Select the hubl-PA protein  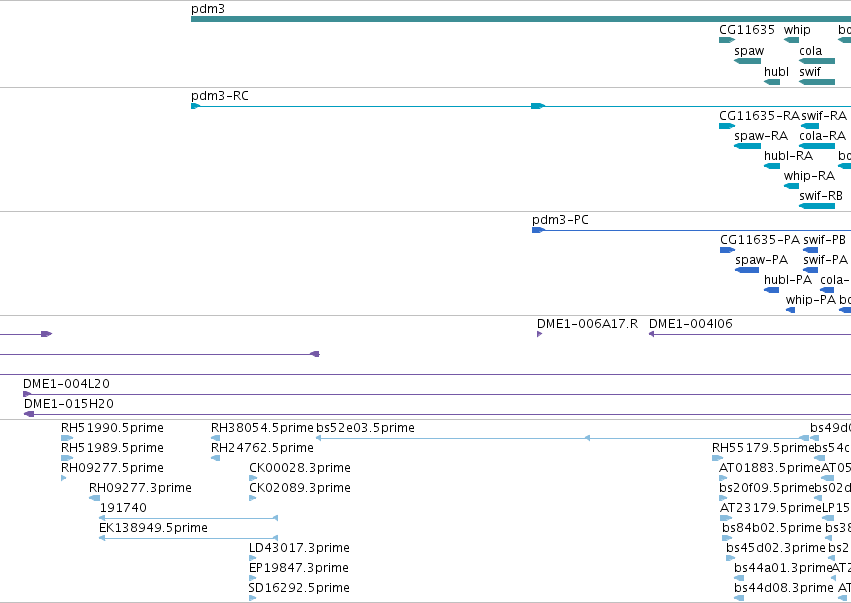[x=771, y=290]
